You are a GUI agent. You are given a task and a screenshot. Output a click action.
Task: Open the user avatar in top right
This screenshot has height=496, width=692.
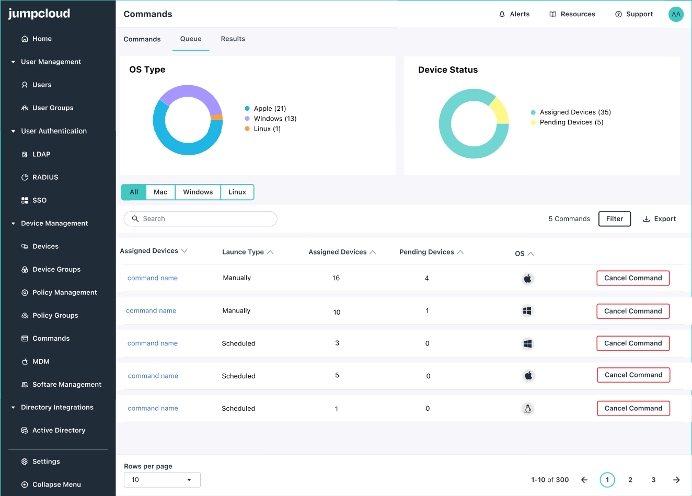[675, 14]
